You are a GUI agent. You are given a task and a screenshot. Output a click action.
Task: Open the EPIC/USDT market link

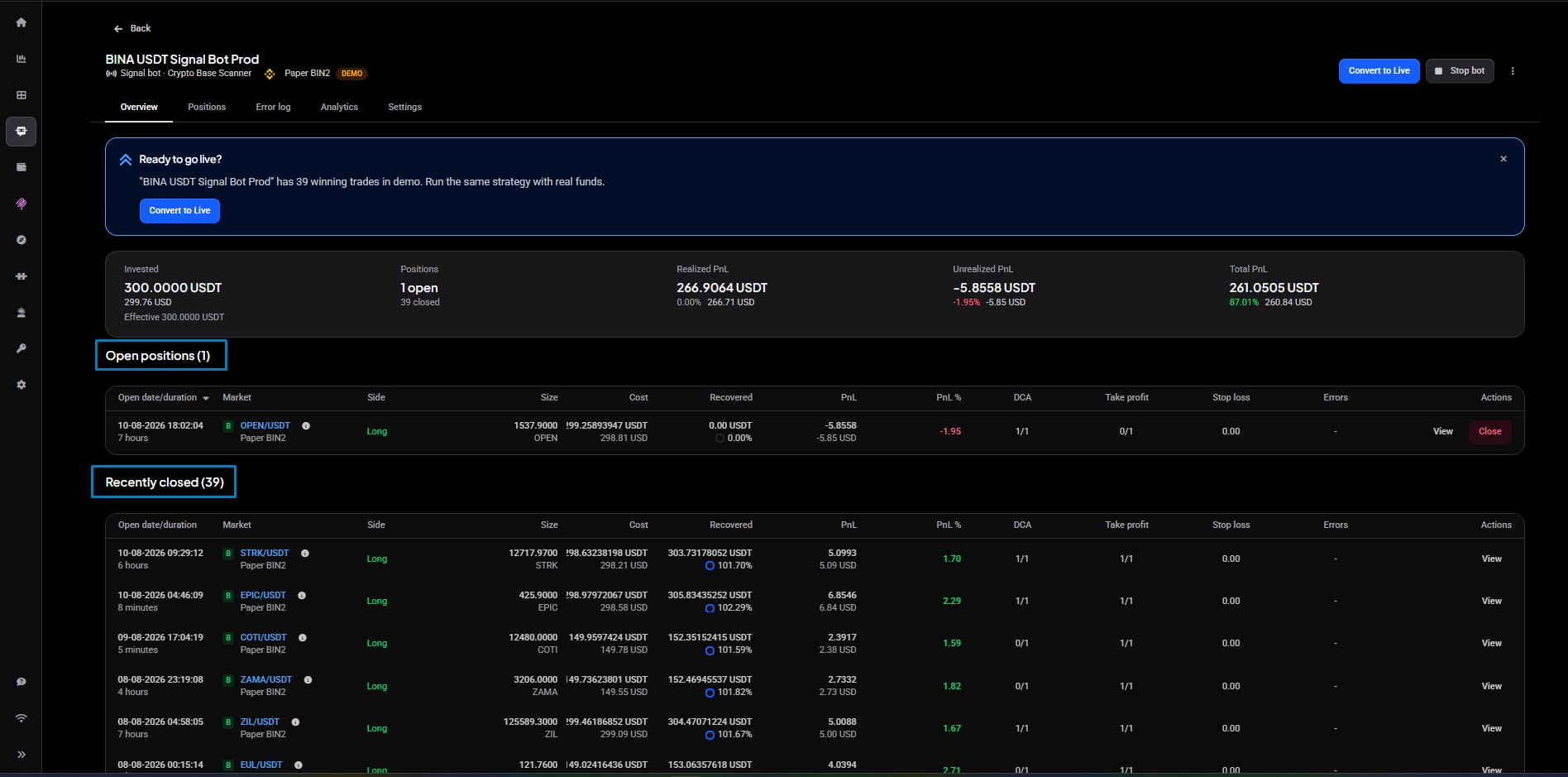point(263,596)
